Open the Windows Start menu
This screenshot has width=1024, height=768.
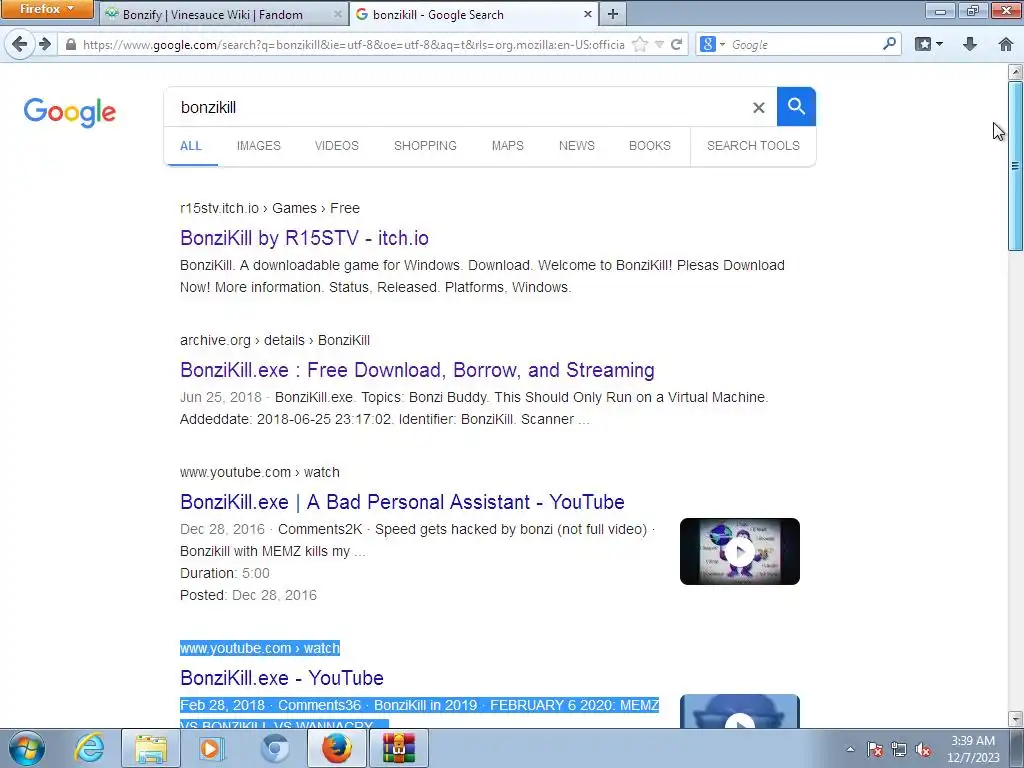coord(26,748)
